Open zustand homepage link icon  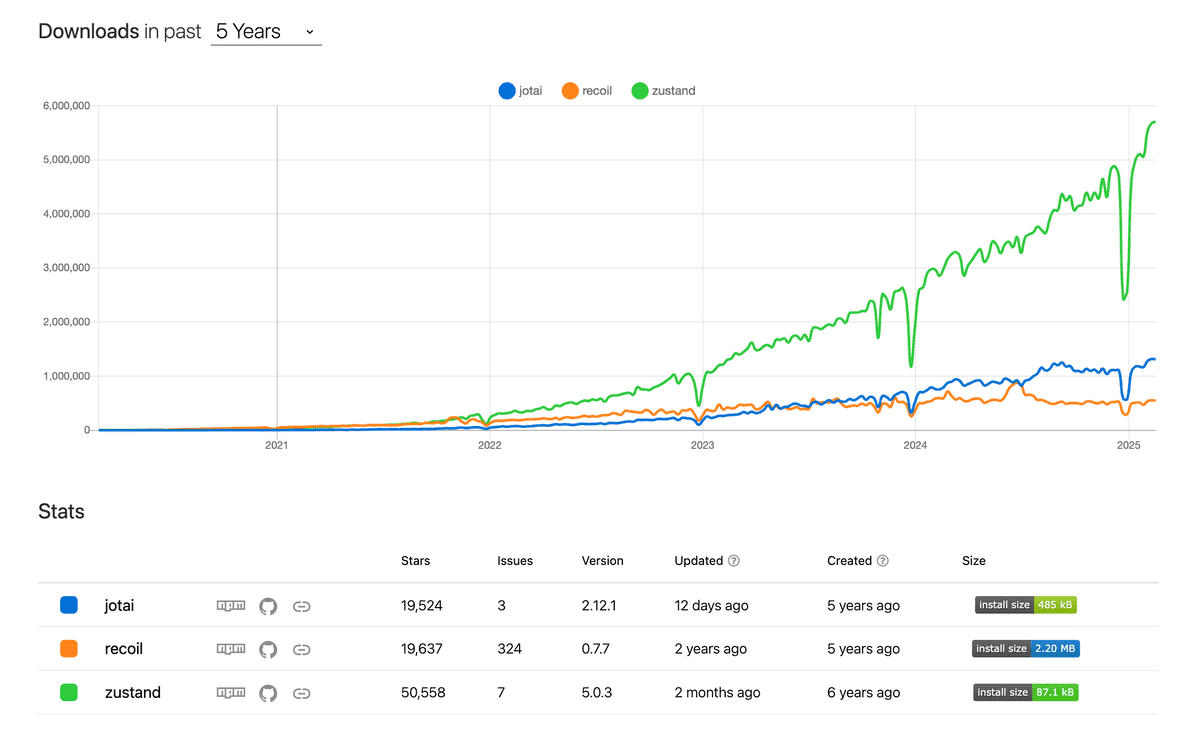click(x=302, y=693)
